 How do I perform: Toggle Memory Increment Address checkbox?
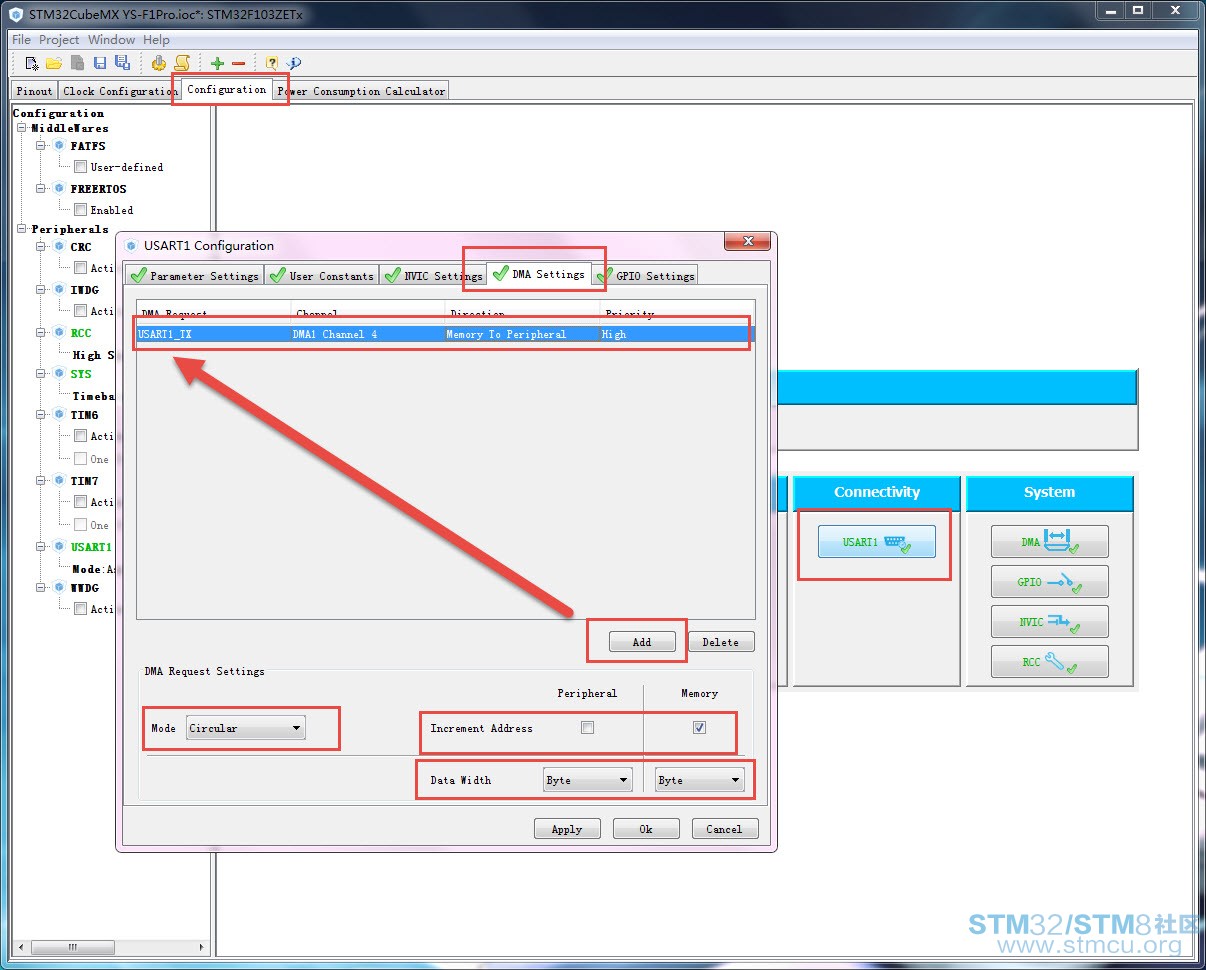tap(699, 728)
